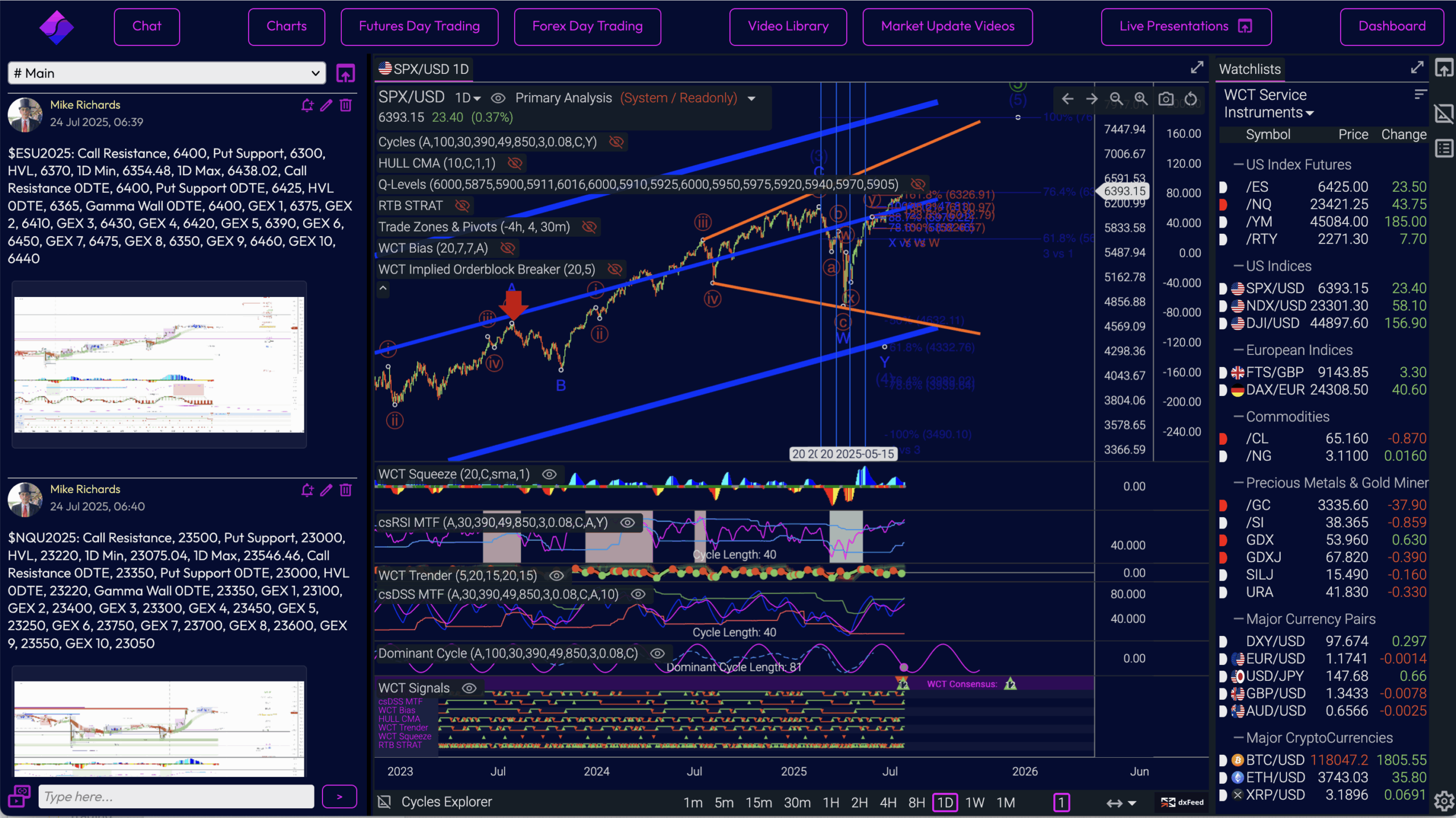Open WCT Service Instruments dropdown
The width and height of the screenshot is (1456, 818).
1269,104
